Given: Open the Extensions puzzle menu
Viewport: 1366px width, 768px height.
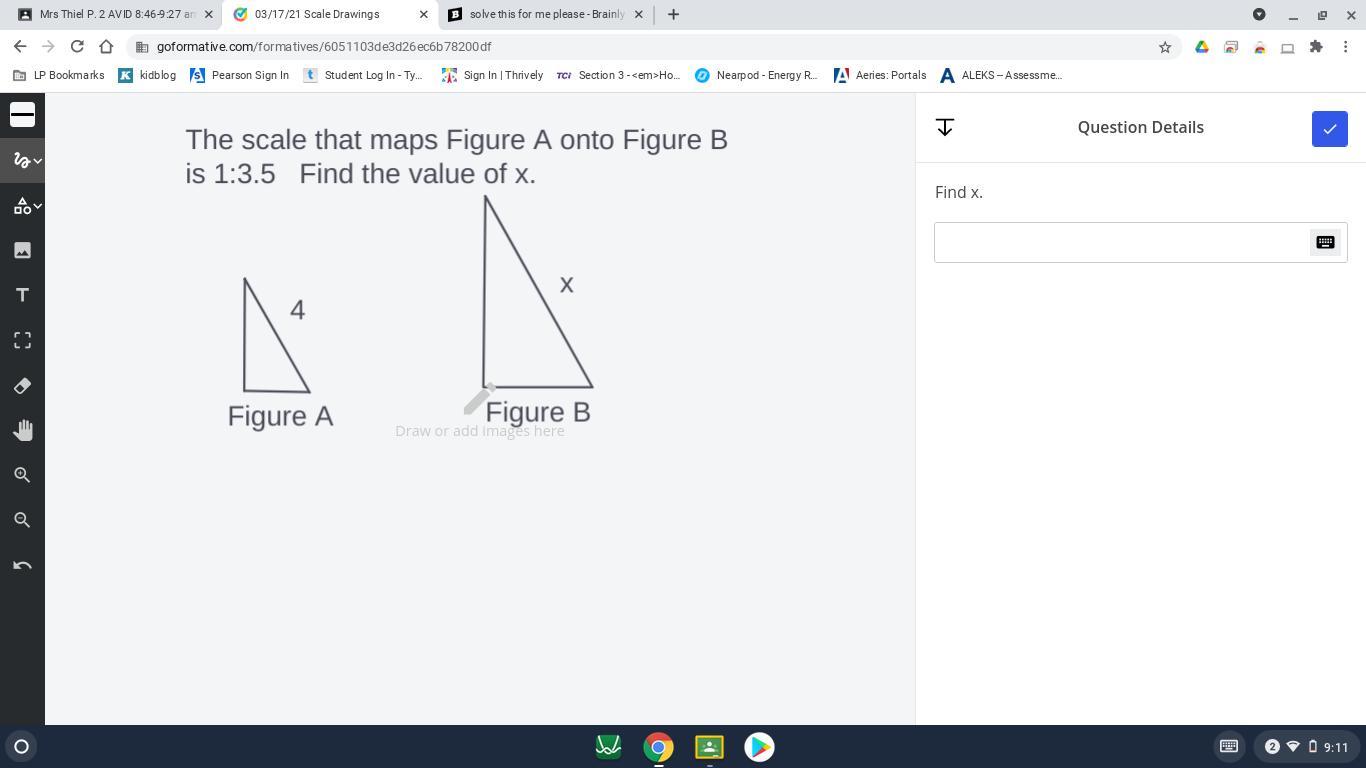Looking at the screenshot, I should [x=1316, y=47].
